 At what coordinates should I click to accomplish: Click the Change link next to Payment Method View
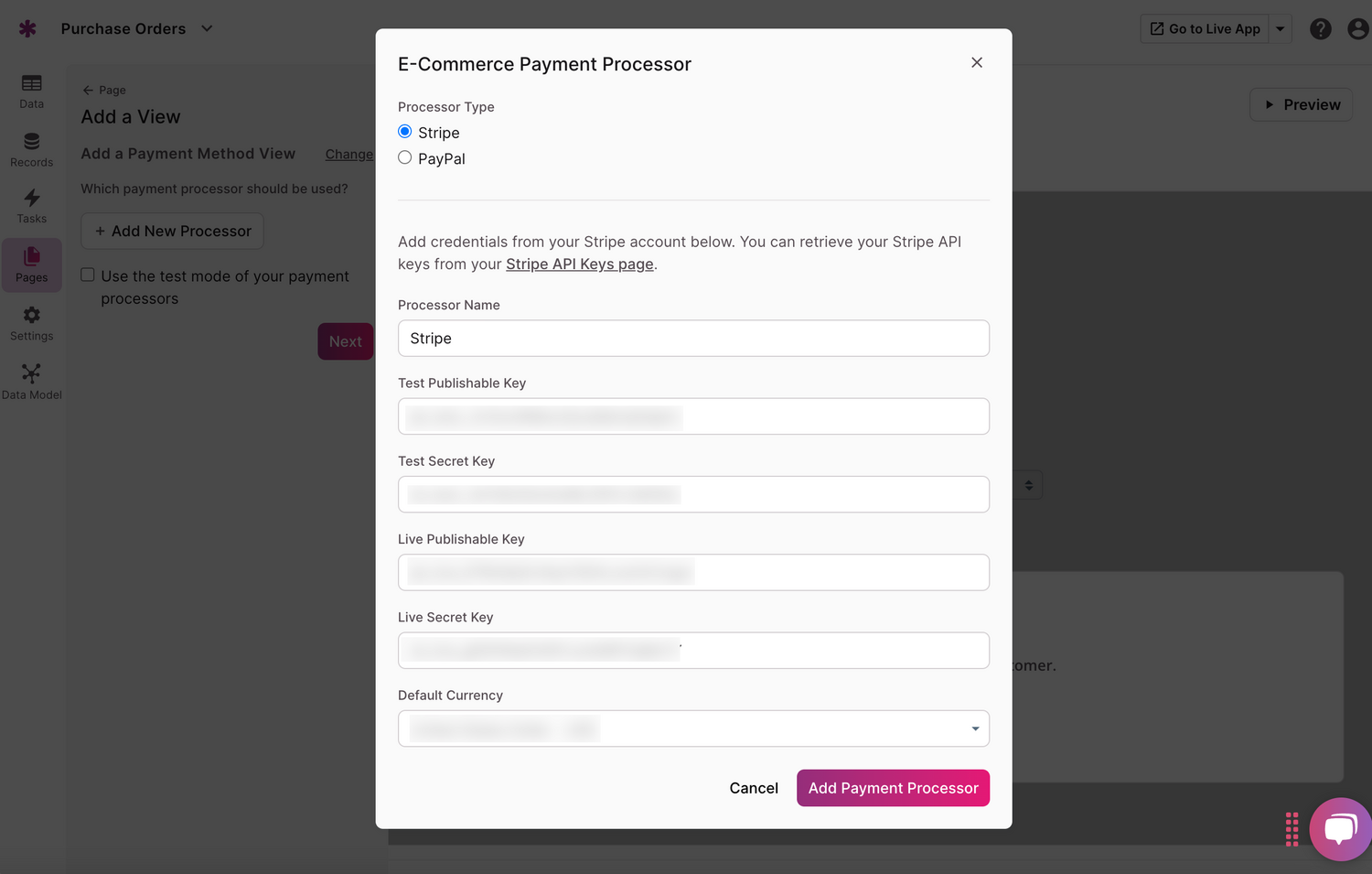point(348,154)
